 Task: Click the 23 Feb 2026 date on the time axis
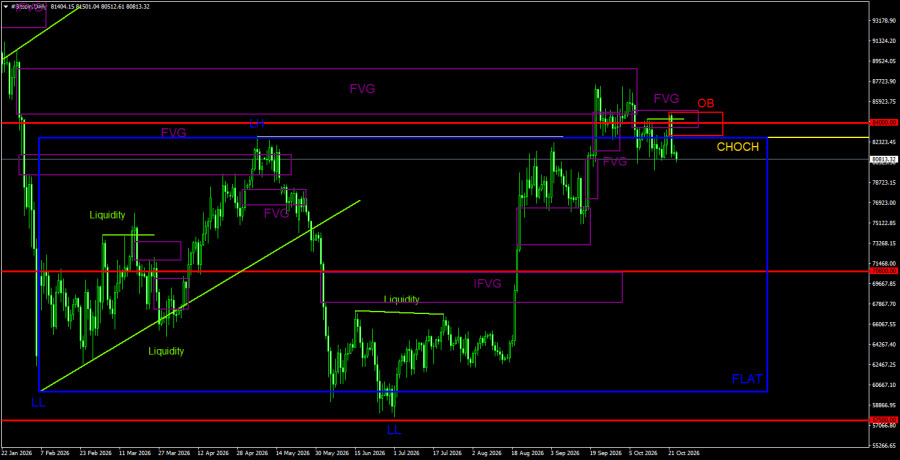(94, 452)
